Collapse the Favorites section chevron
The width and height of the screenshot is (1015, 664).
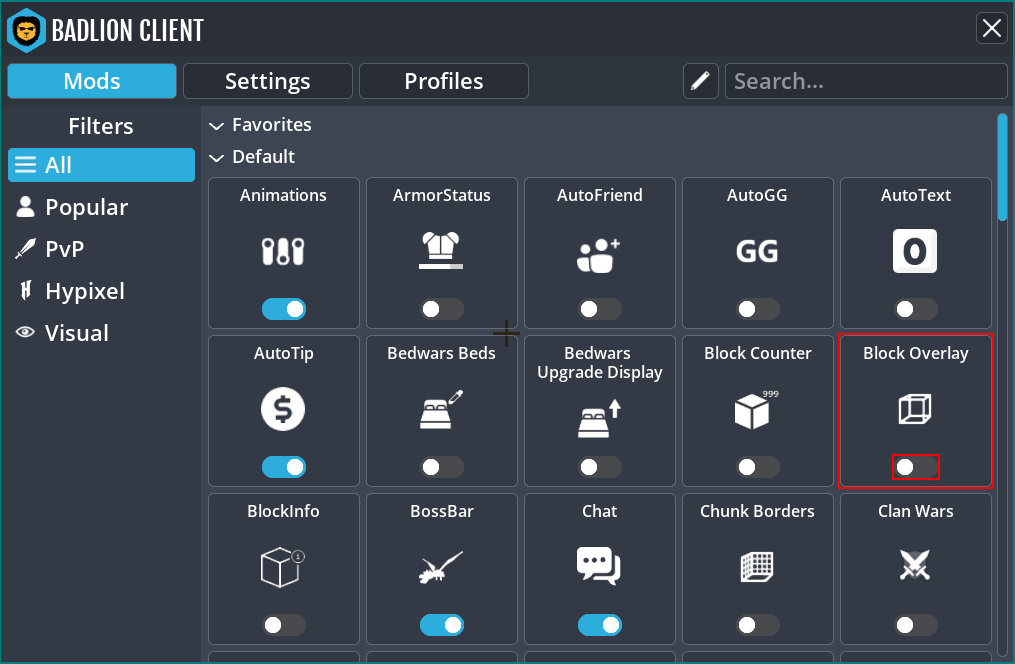(216, 126)
